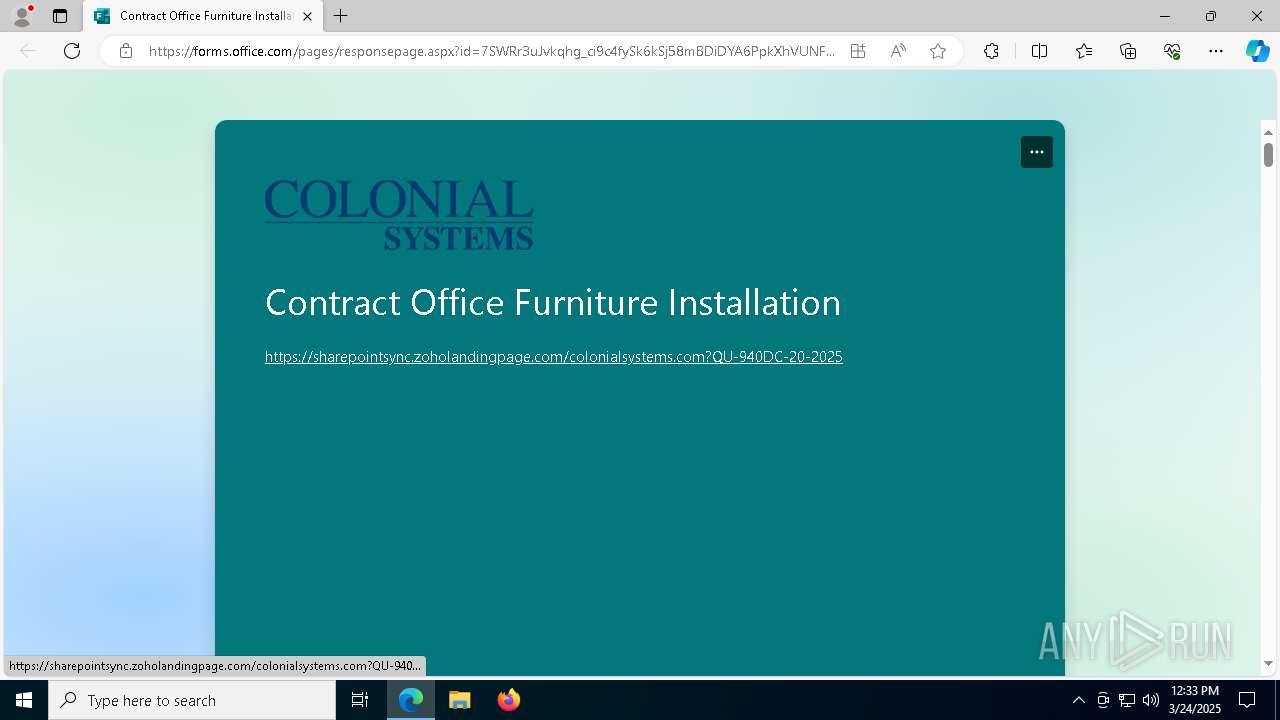Click the form title Contract Office Furniture Installation

coord(553,302)
